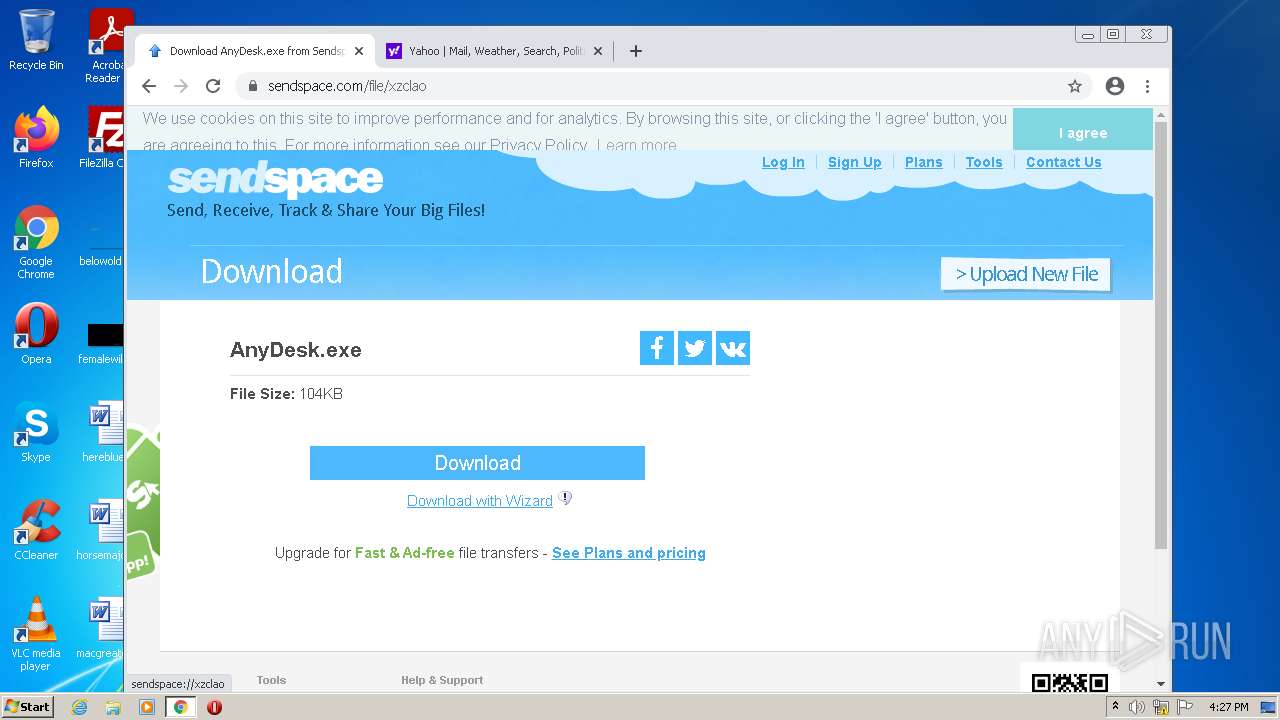The height and width of the screenshot is (720, 1280).
Task: Launch Skype desktop shortcut
Action: click(36, 432)
